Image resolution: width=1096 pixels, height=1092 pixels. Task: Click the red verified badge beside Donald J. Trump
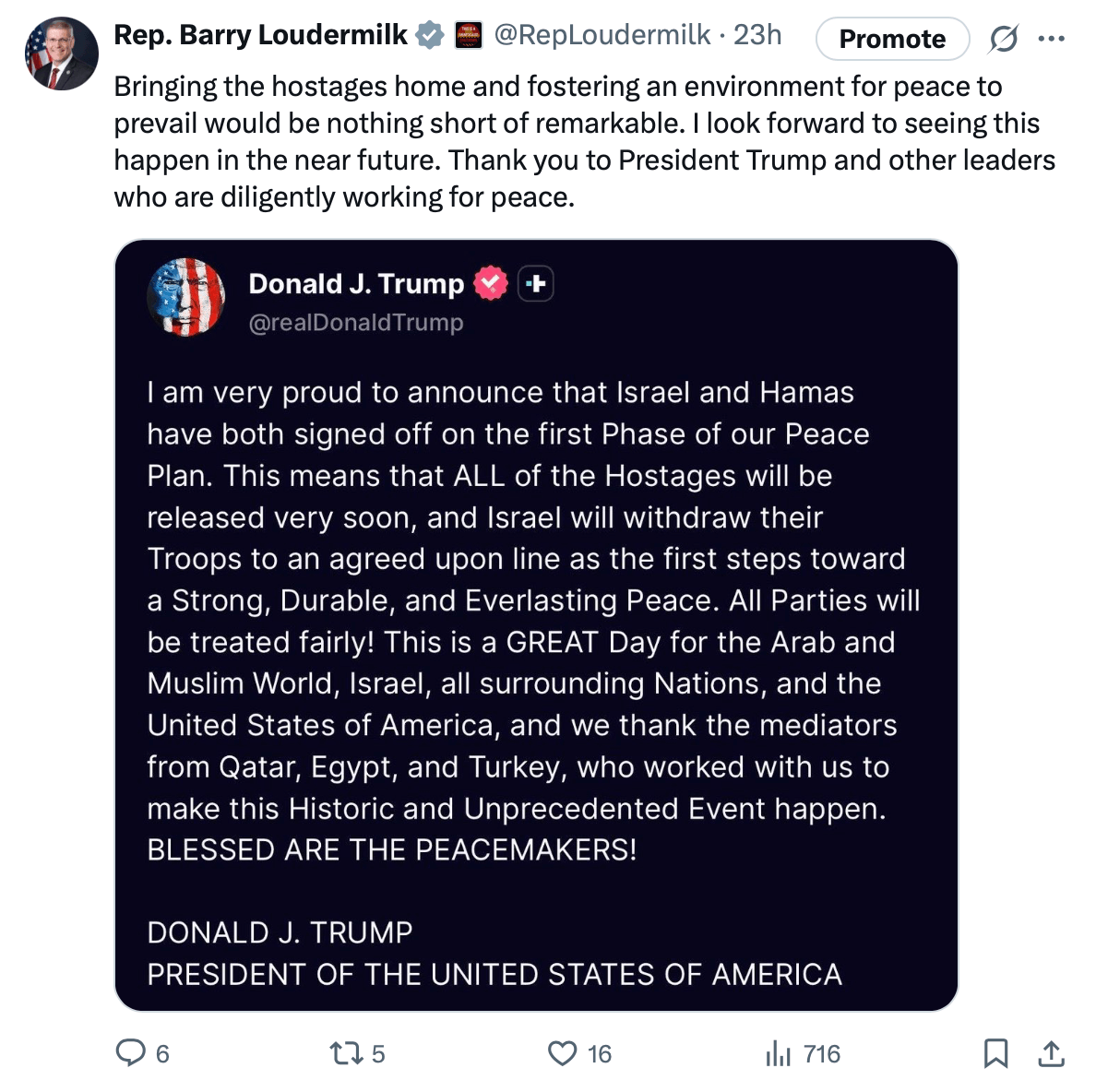[491, 283]
